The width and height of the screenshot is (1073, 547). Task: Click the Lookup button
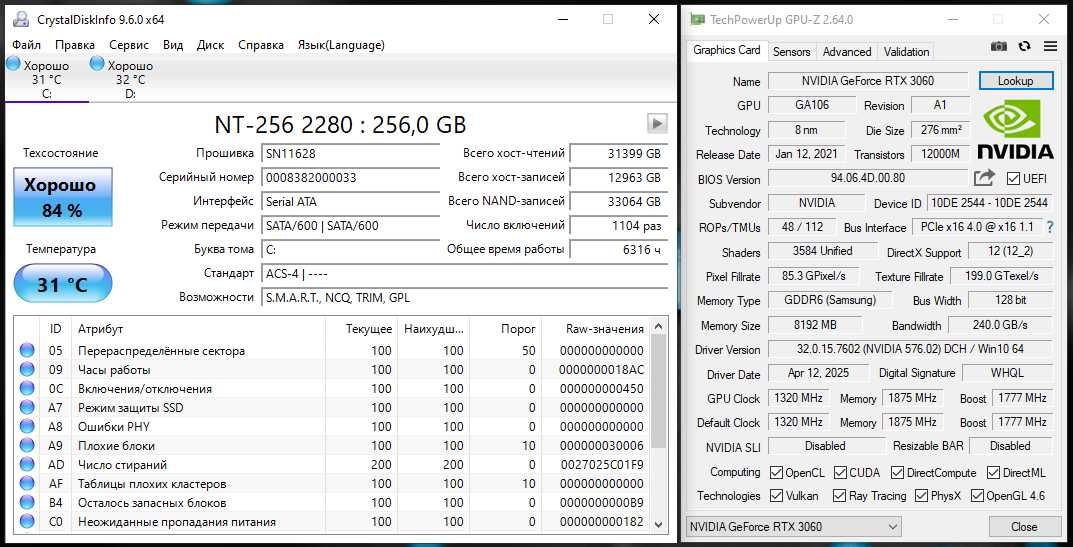1016,81
